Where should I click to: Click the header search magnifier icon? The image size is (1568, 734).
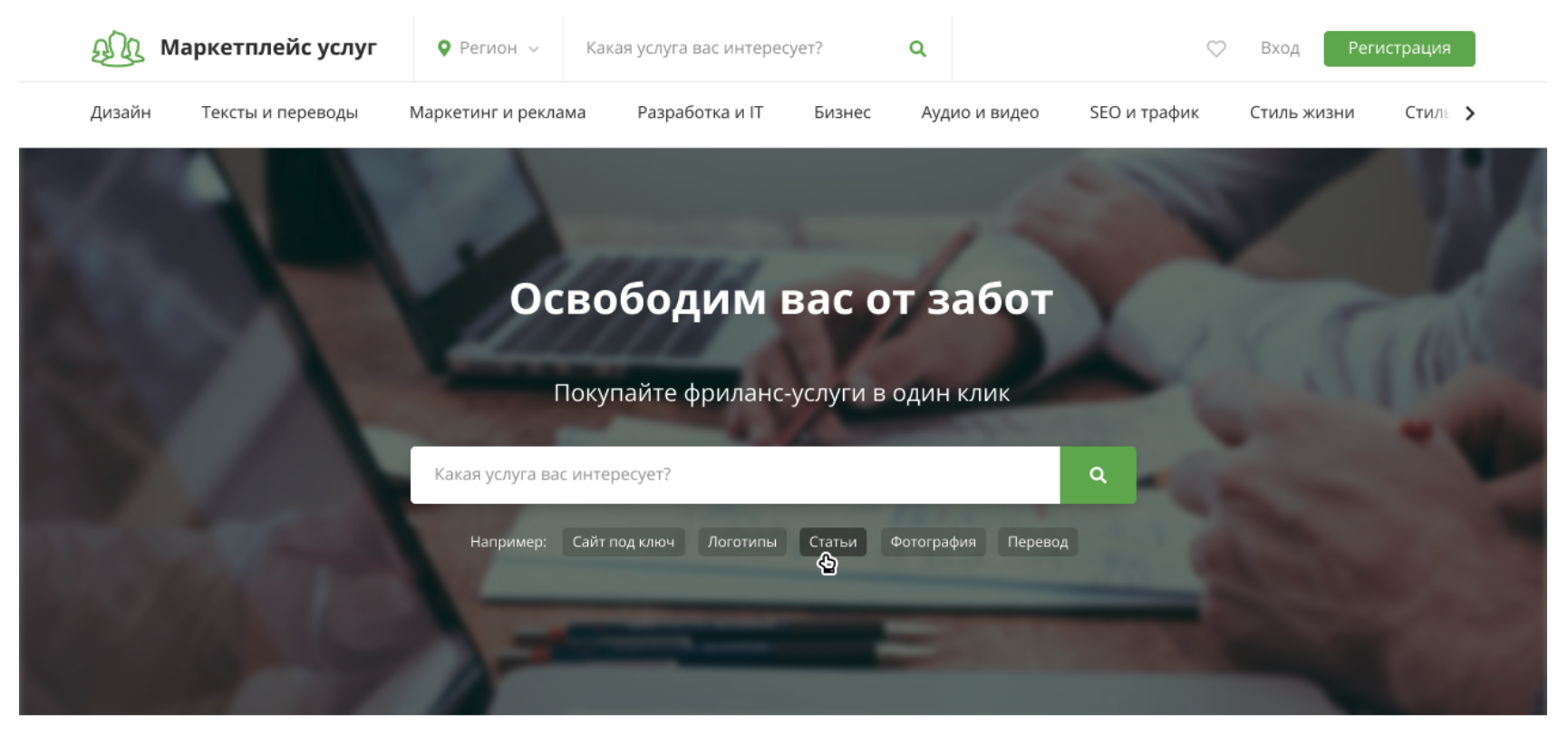[917, 49]
